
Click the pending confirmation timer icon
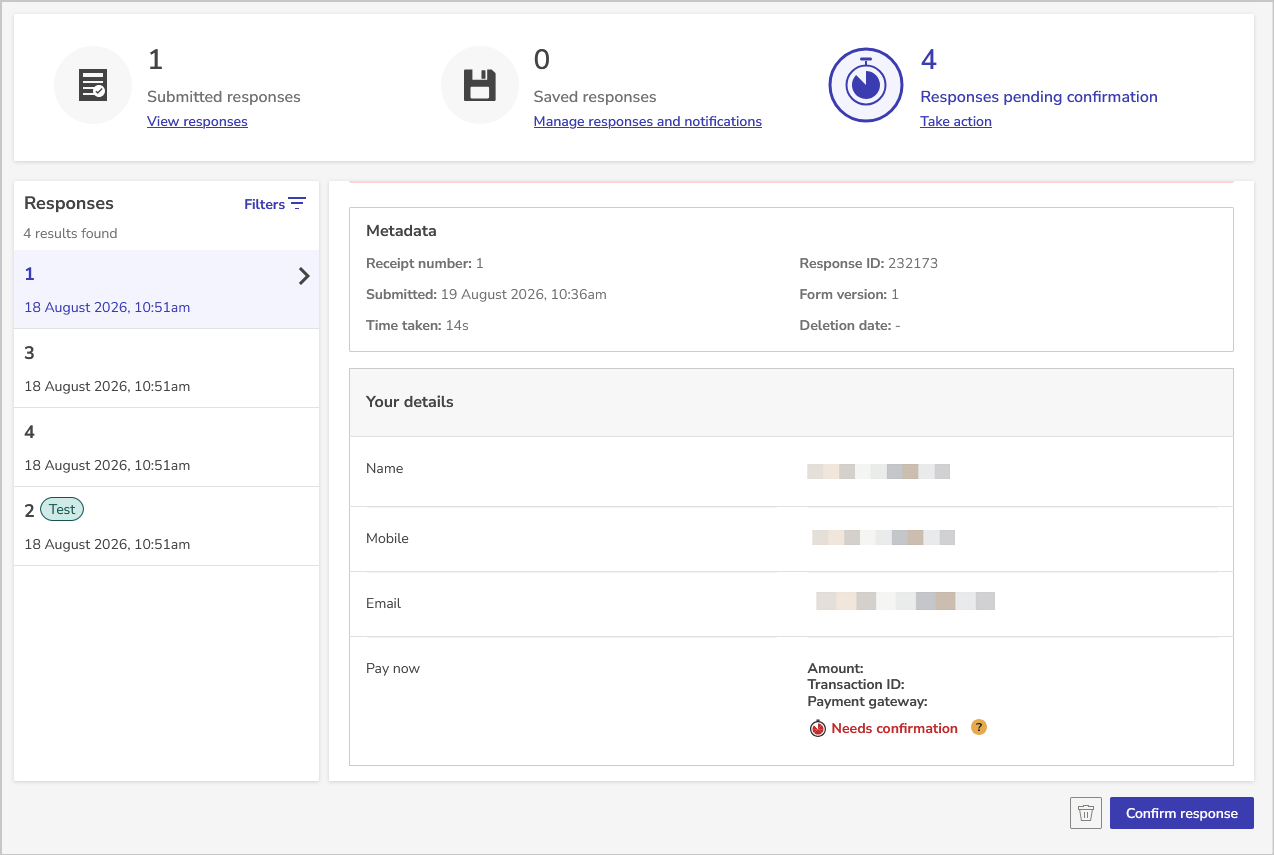click(x=866, y=85)
